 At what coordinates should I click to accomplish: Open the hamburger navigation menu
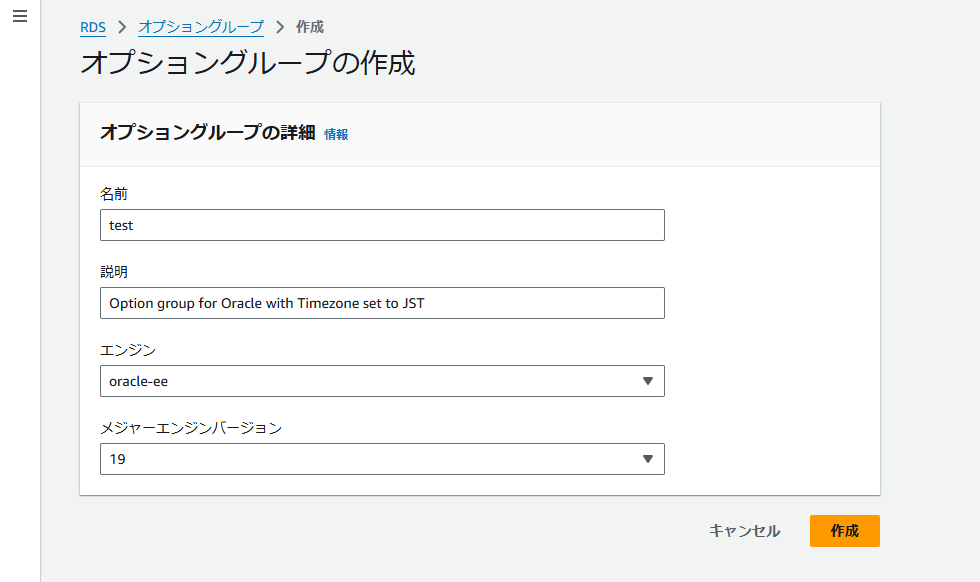(x=19, y=18)
